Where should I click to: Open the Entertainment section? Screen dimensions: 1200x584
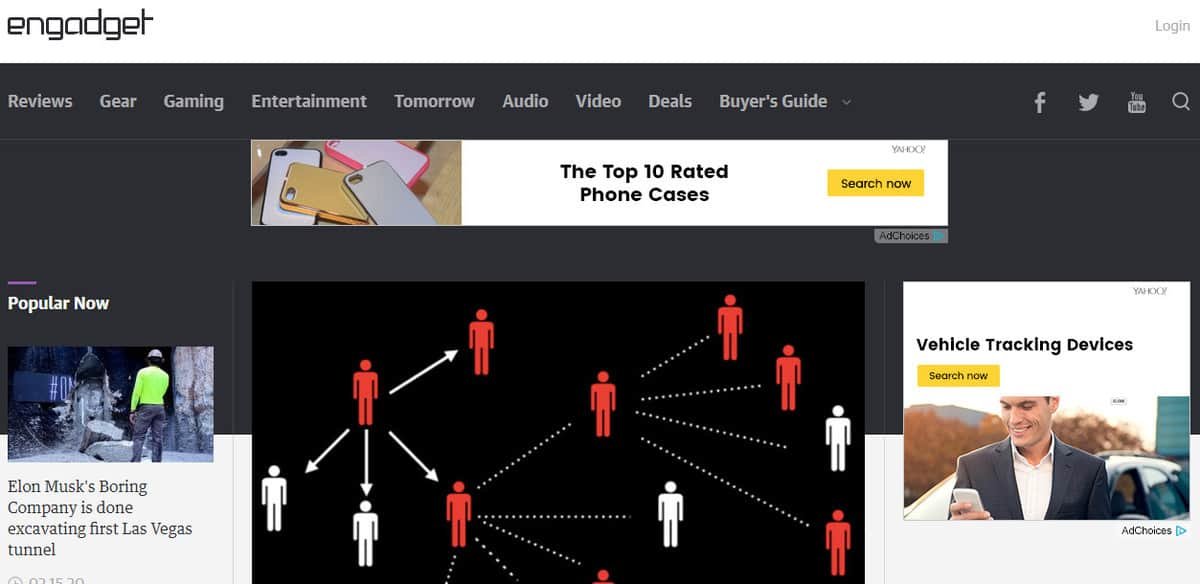[309, 101]
